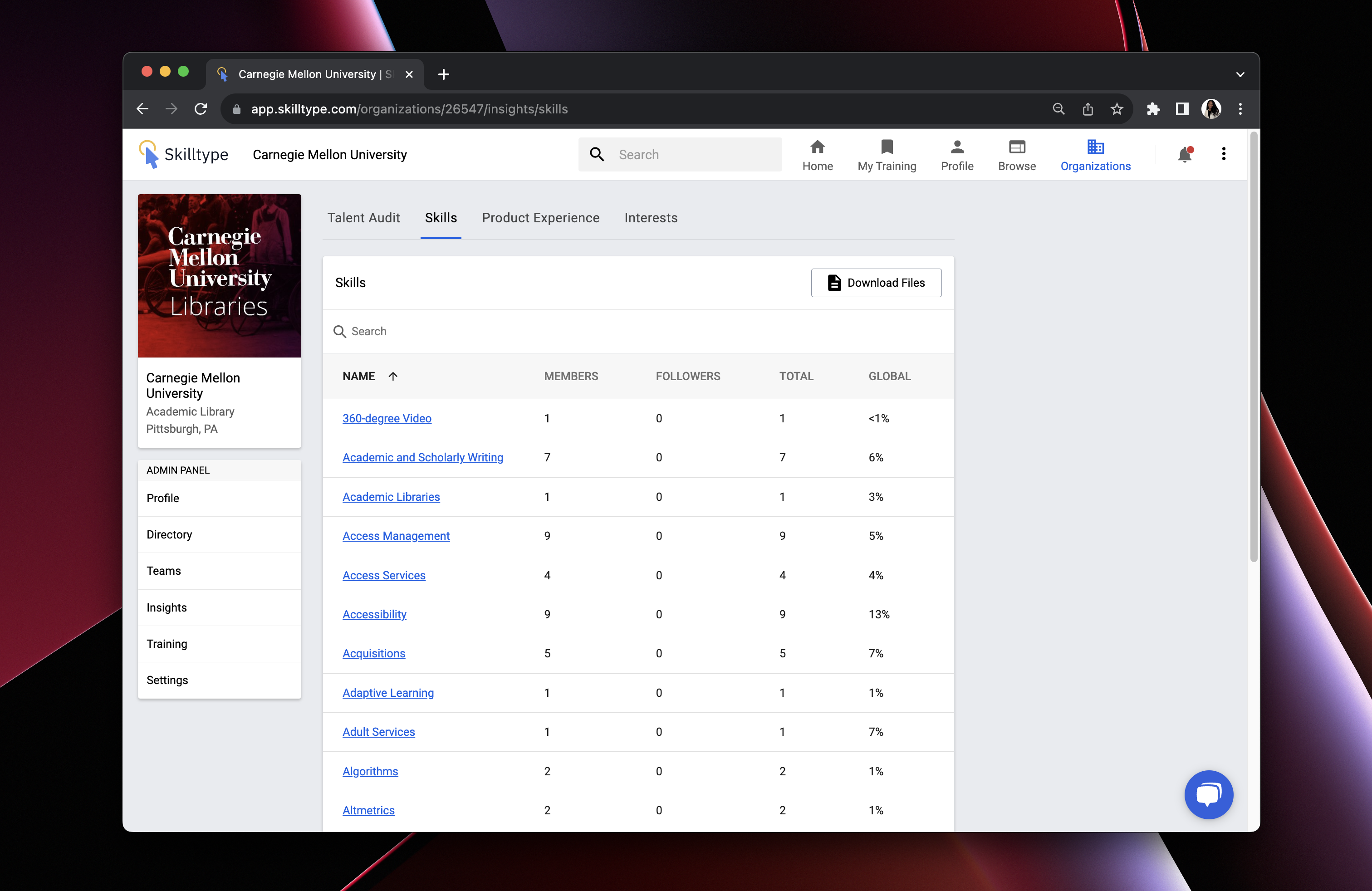The height and width of the screenshot is (891, 1372).
Task: Switch to the Talent Audit tab
Action: click(363, 218)
